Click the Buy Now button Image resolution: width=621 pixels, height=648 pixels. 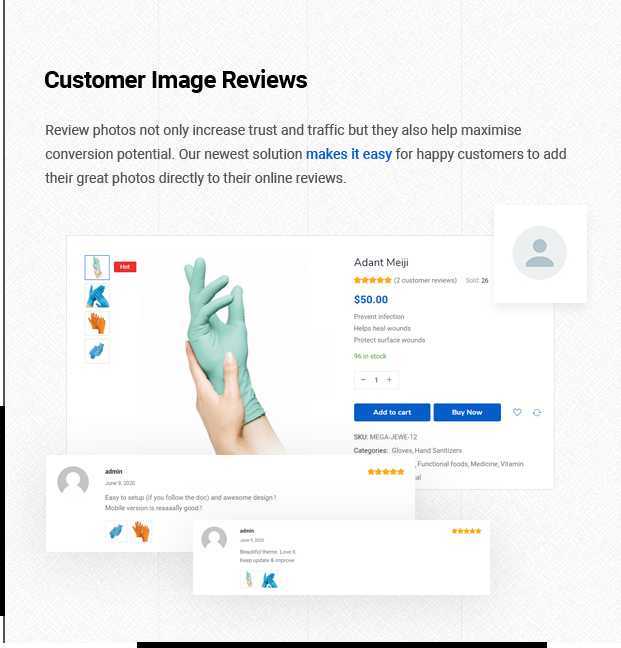pos(467,412)
